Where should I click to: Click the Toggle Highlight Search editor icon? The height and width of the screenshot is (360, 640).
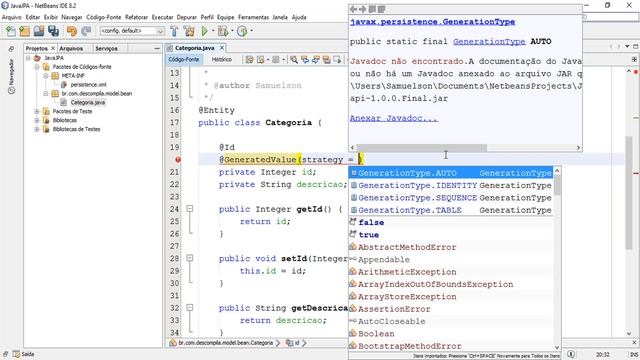(x=327, y=60)
